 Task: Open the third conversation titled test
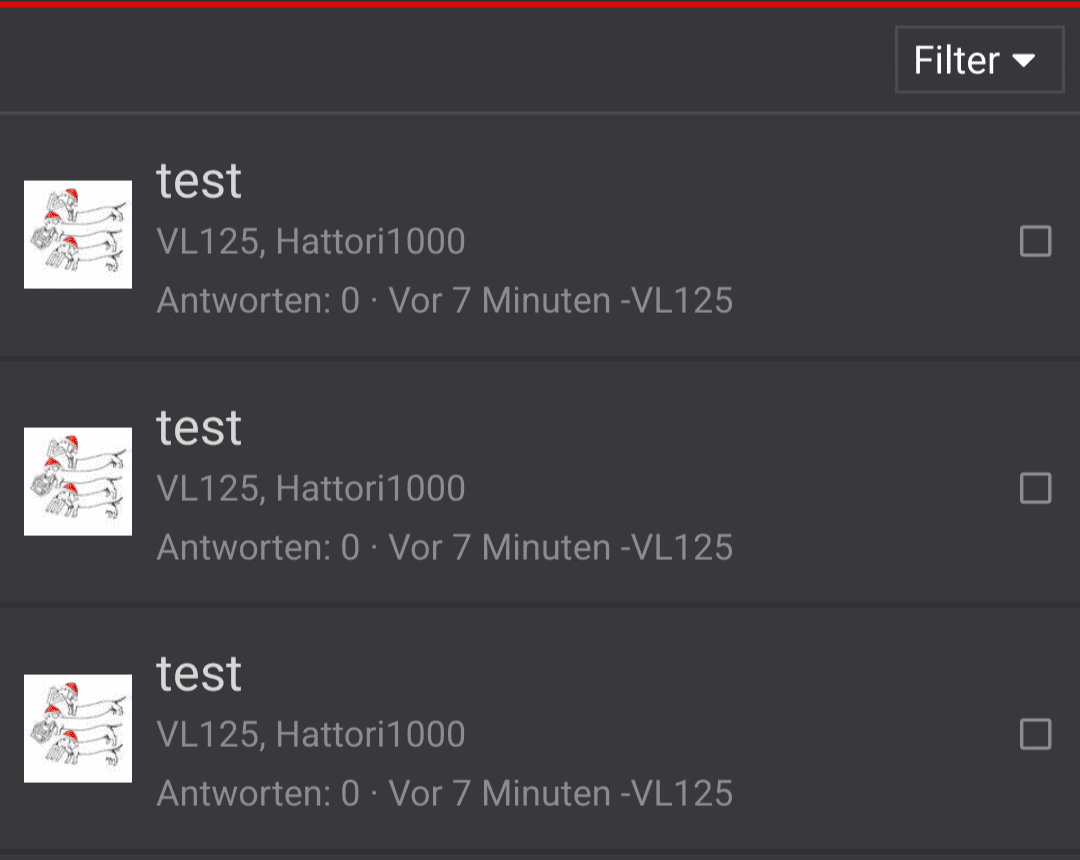199,675
